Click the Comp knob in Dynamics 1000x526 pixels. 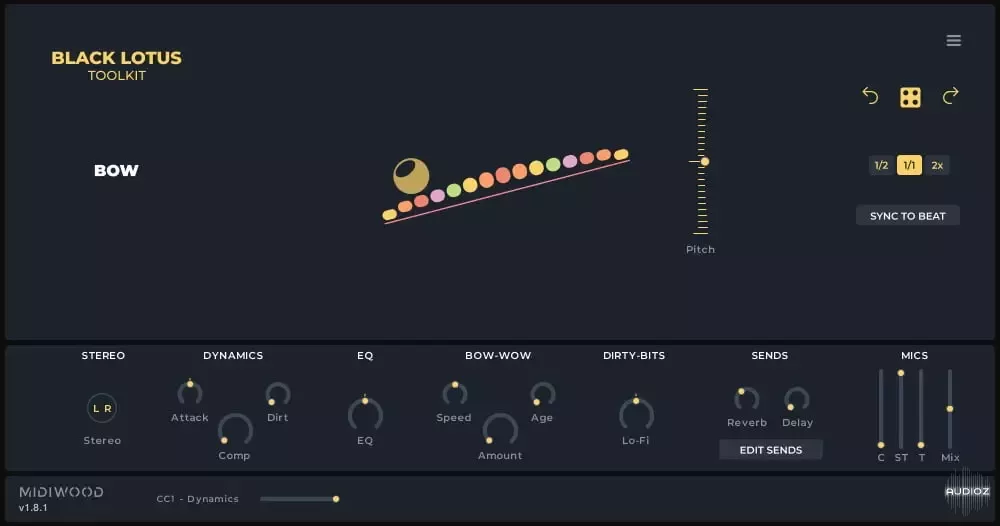[234, 429]
